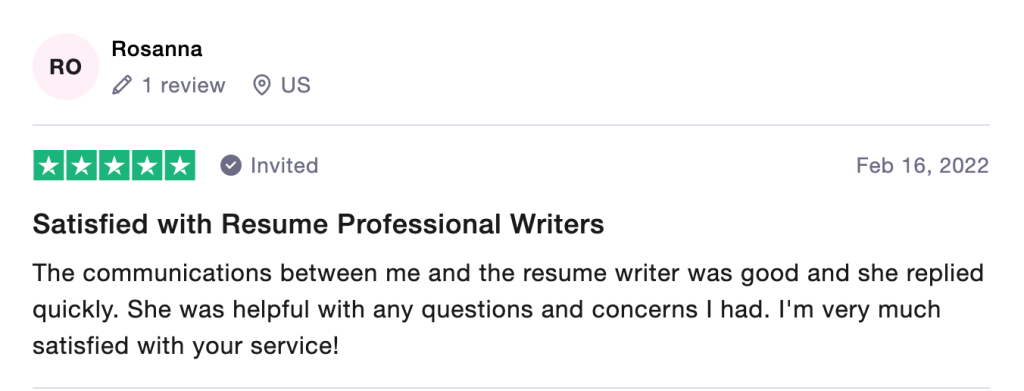Click the divider line below the review text

[511, 388]
